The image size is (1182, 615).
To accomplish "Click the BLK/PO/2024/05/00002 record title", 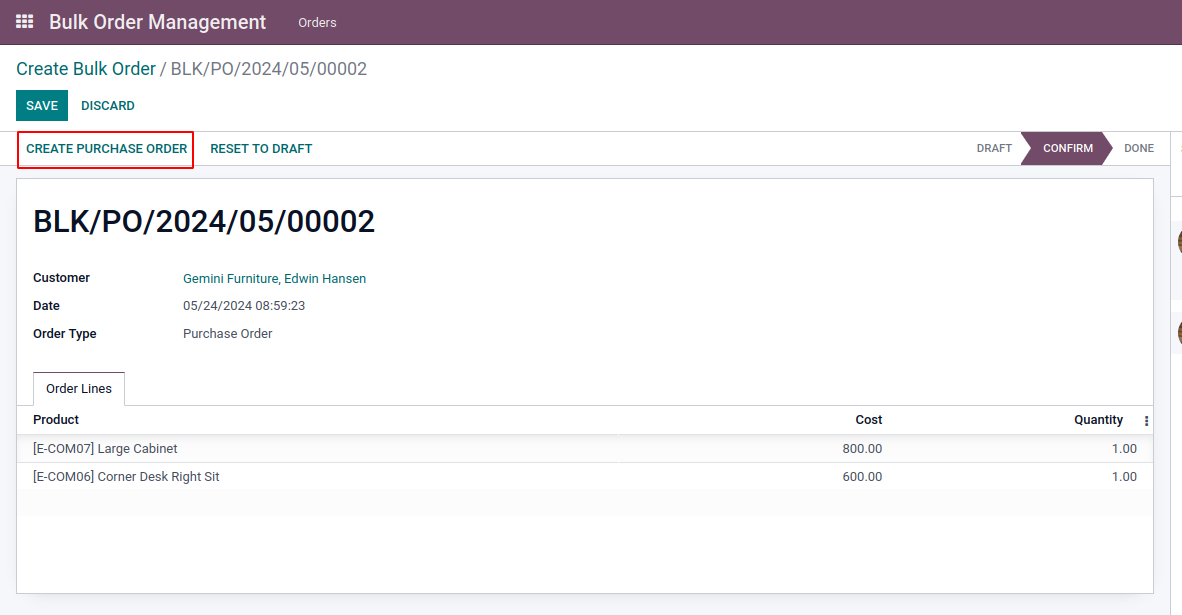I will [204, 222].
